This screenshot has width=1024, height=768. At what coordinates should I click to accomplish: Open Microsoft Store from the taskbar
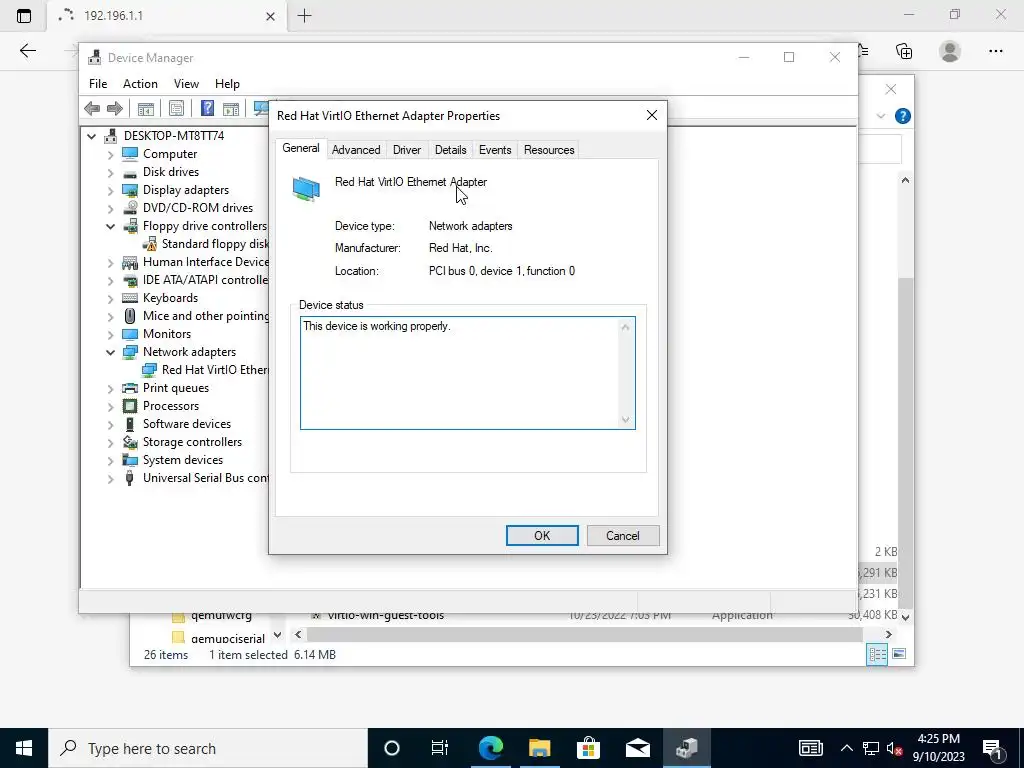tap(588, 748)
